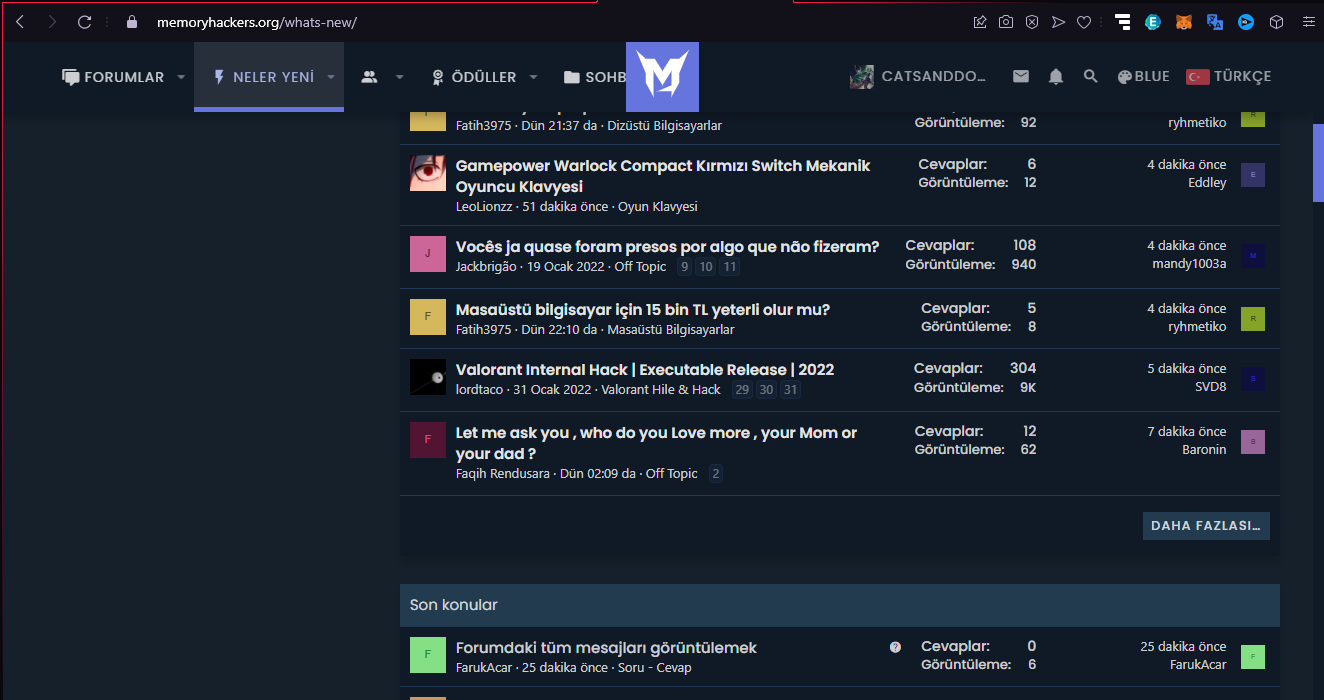Click the question mark icon on Forumdaki thread

tap(895, 647)
